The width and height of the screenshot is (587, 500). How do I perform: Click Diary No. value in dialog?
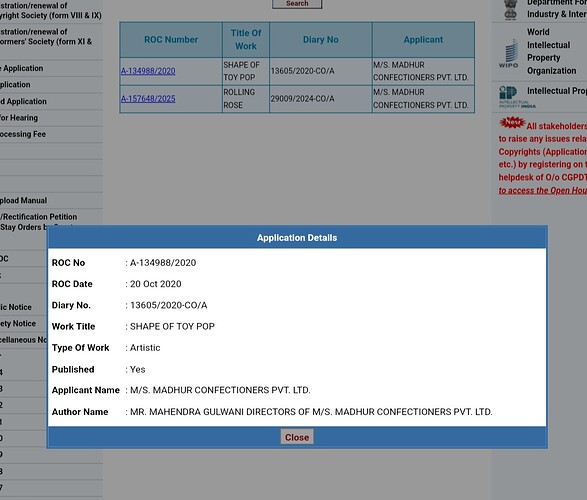(x=168, y=305)
